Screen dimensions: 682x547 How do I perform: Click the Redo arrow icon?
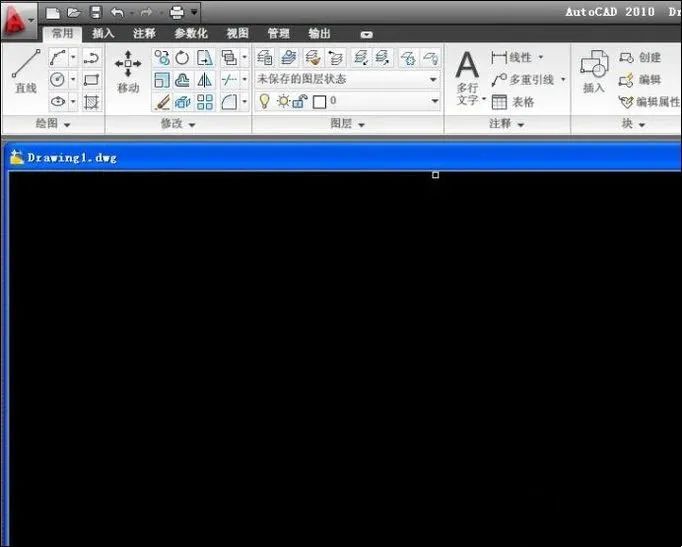(x=146, y=13)
